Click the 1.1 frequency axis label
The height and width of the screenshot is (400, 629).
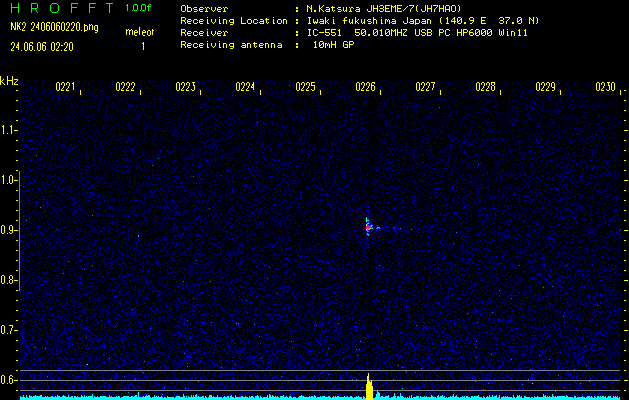click(x=9, y=130)
